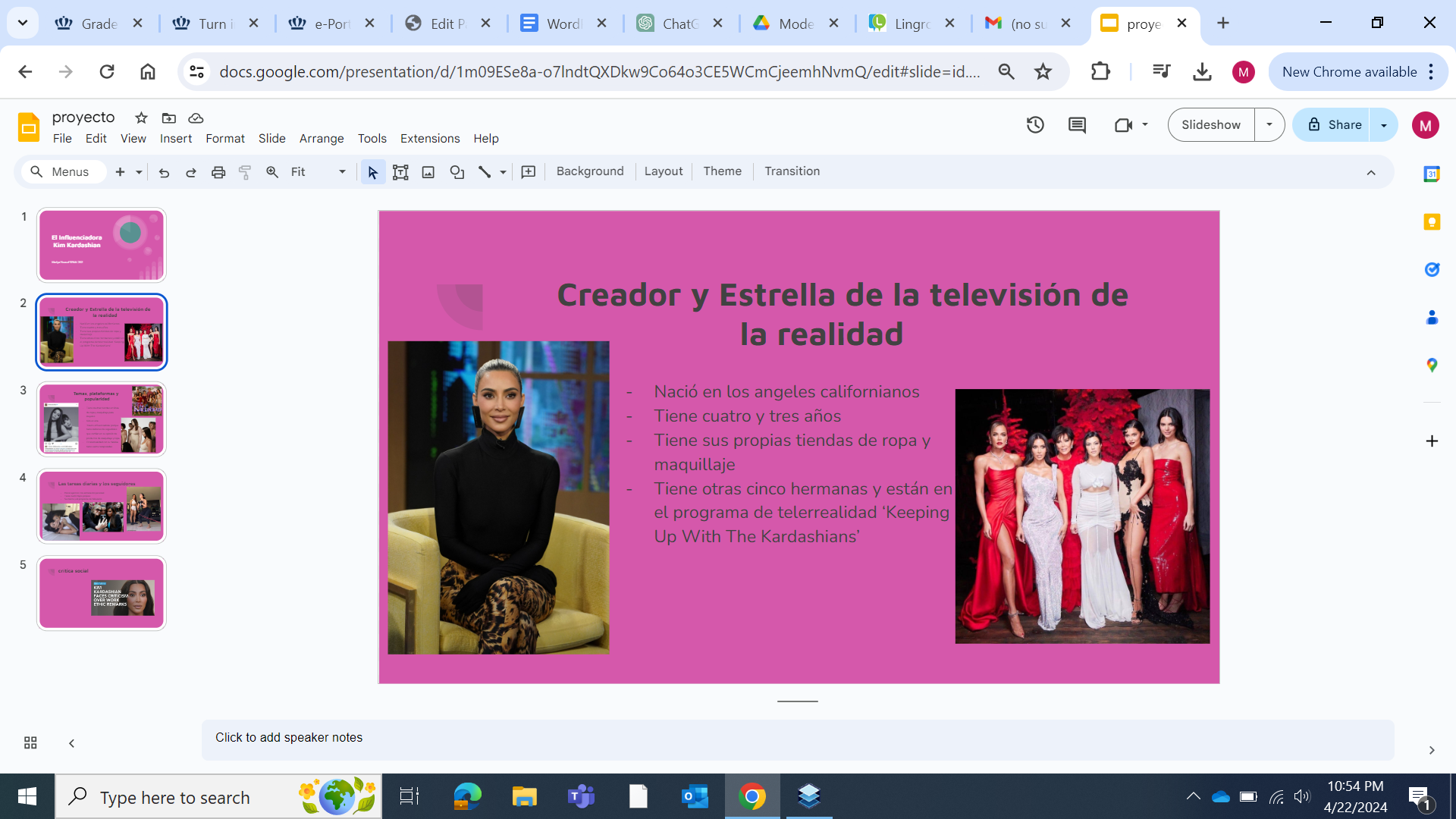Choose the select cursor tool
The width and height of the screenshot is (1456, 819).
(x=372, y=172)
